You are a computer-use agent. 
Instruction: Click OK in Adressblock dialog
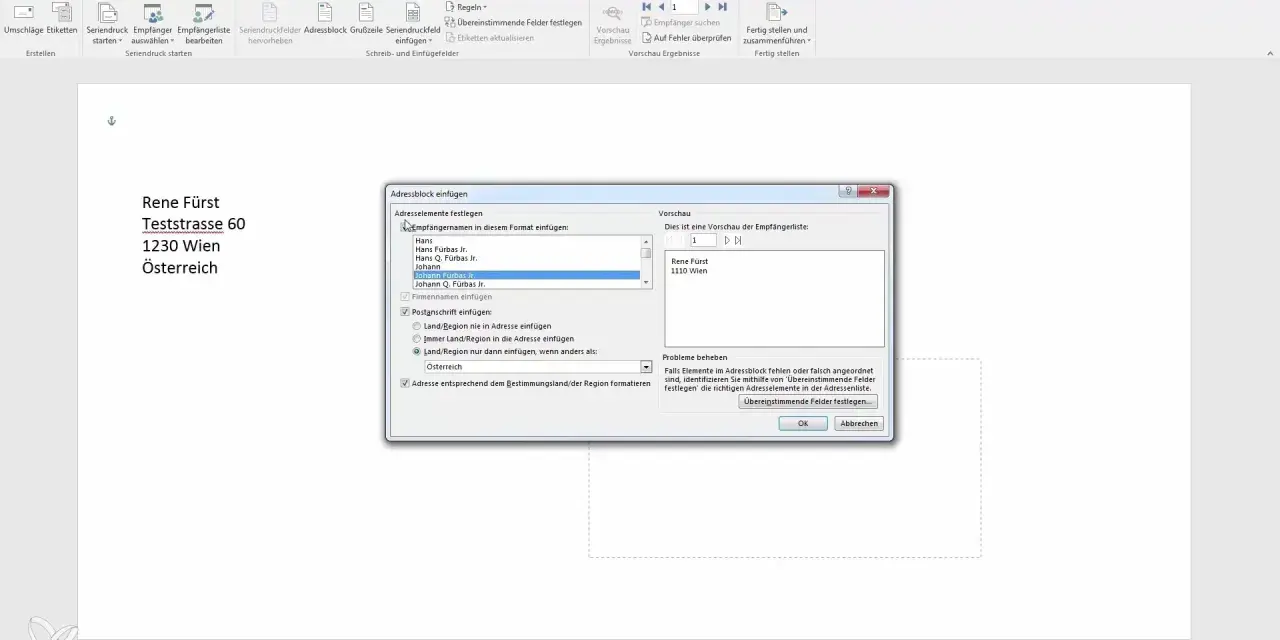pos(803,423)
